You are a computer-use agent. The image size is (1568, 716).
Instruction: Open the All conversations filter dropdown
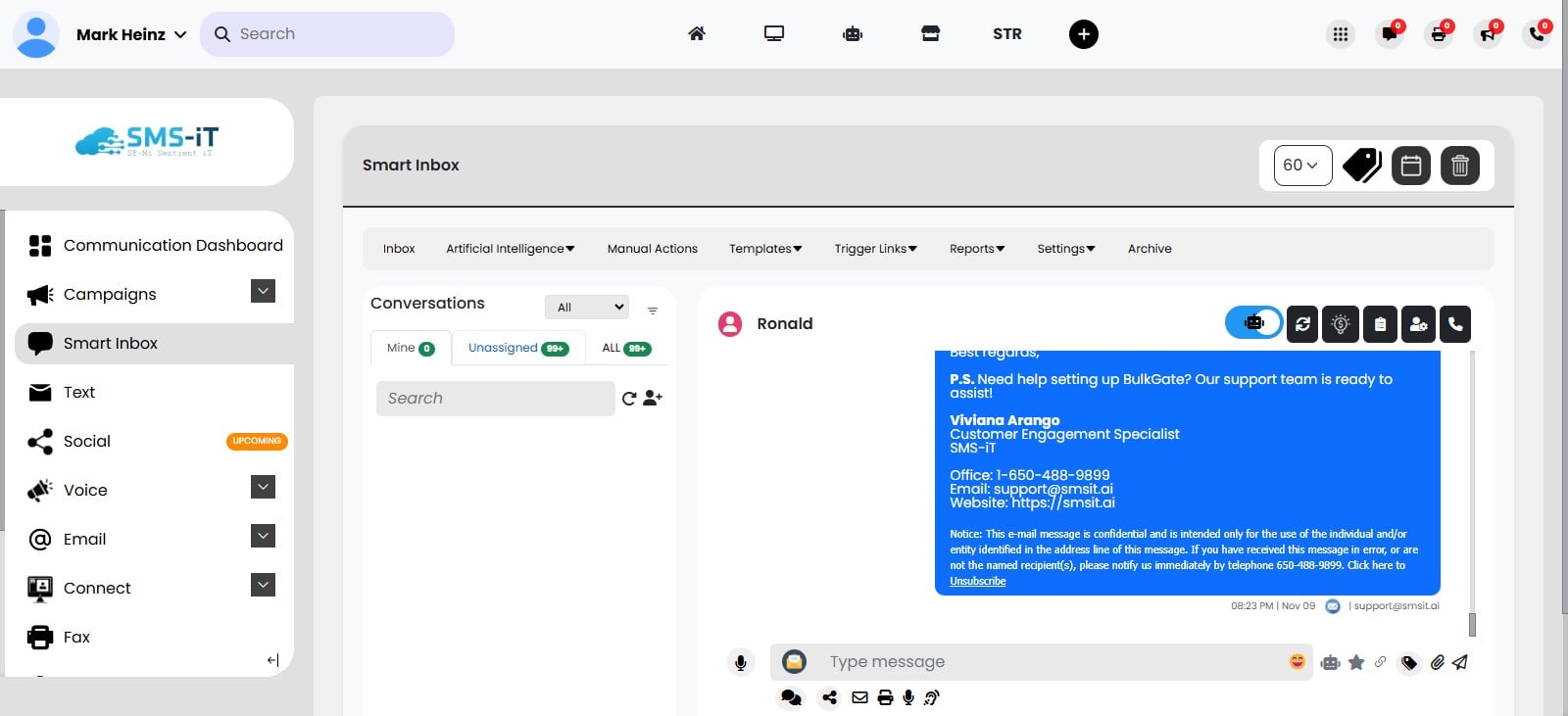586,308
